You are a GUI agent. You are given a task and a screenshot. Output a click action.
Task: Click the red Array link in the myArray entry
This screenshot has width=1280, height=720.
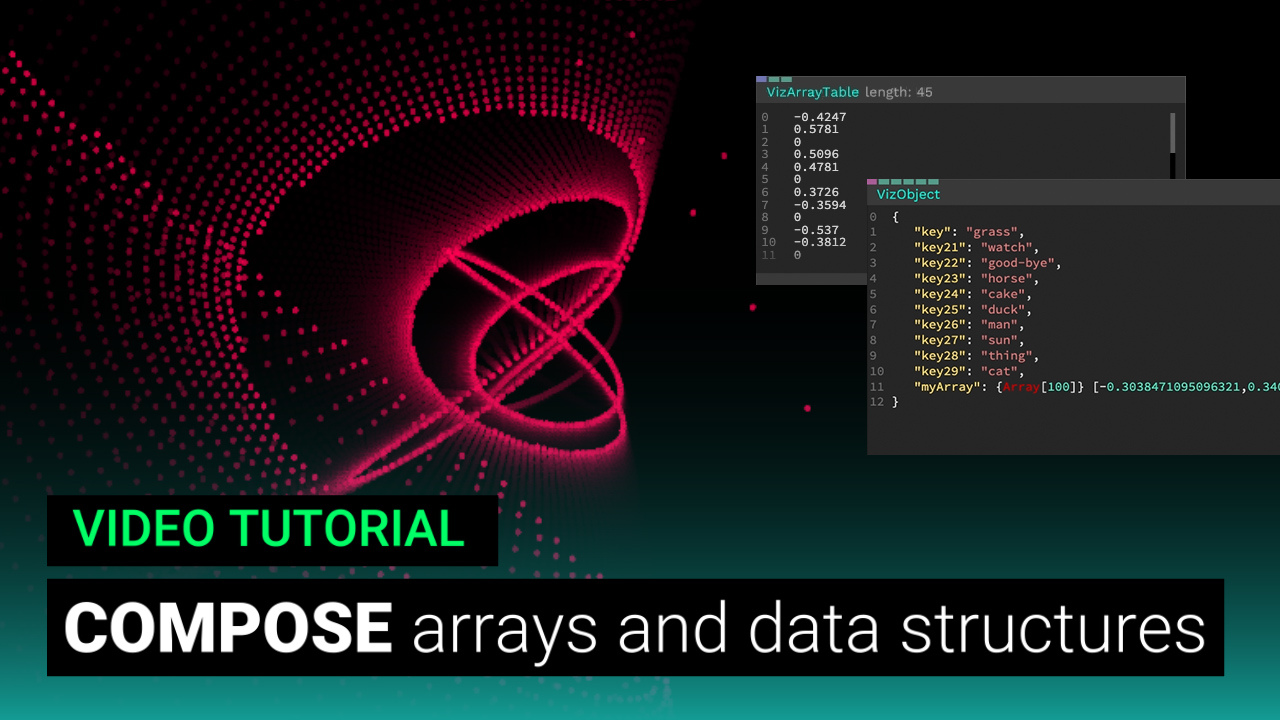tap(1020, 386)
